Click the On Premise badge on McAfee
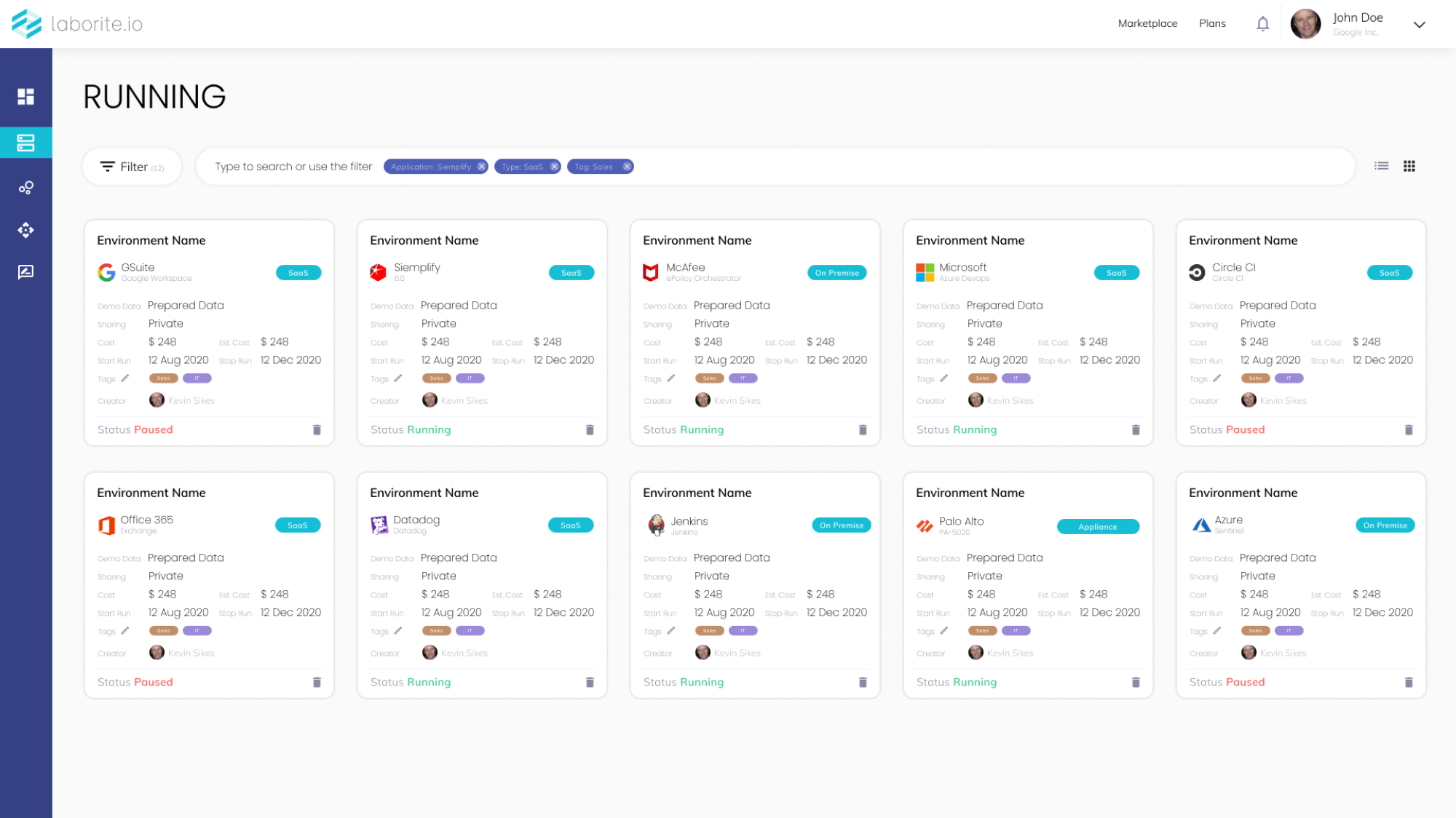Image resolution: width=1456 pixels, height=818 pixels. tap(836, 273)
